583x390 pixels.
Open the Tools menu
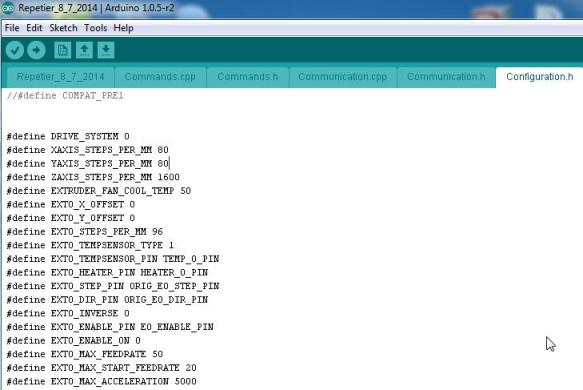tap(96, 28)
